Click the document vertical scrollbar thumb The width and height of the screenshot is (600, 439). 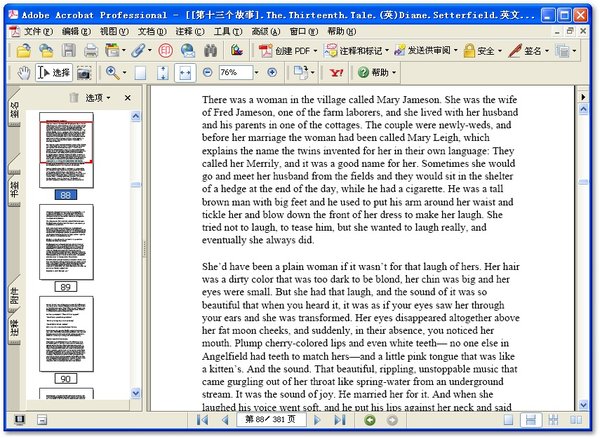tap(584, 183)
